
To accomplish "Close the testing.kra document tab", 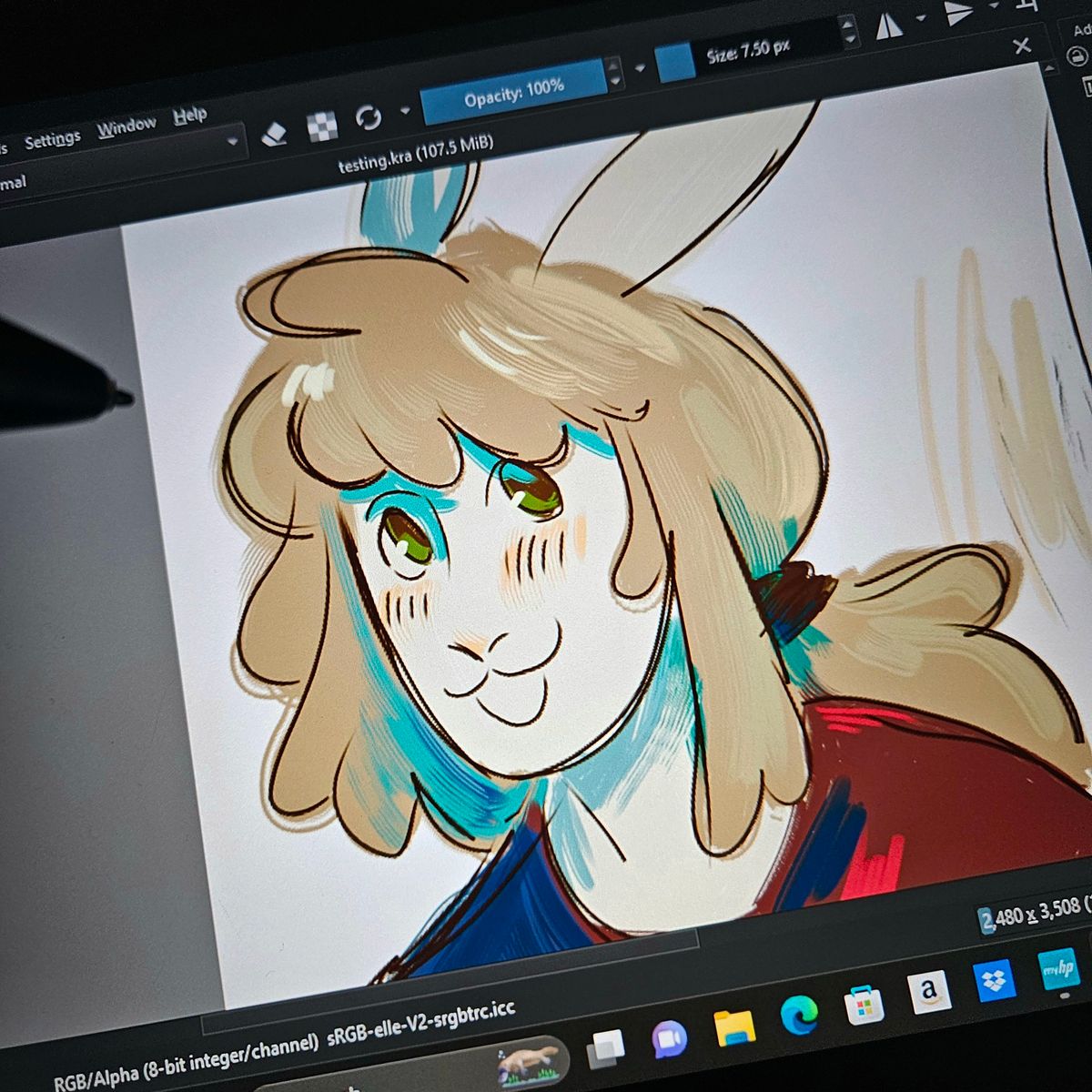I will click(1022, 45).
